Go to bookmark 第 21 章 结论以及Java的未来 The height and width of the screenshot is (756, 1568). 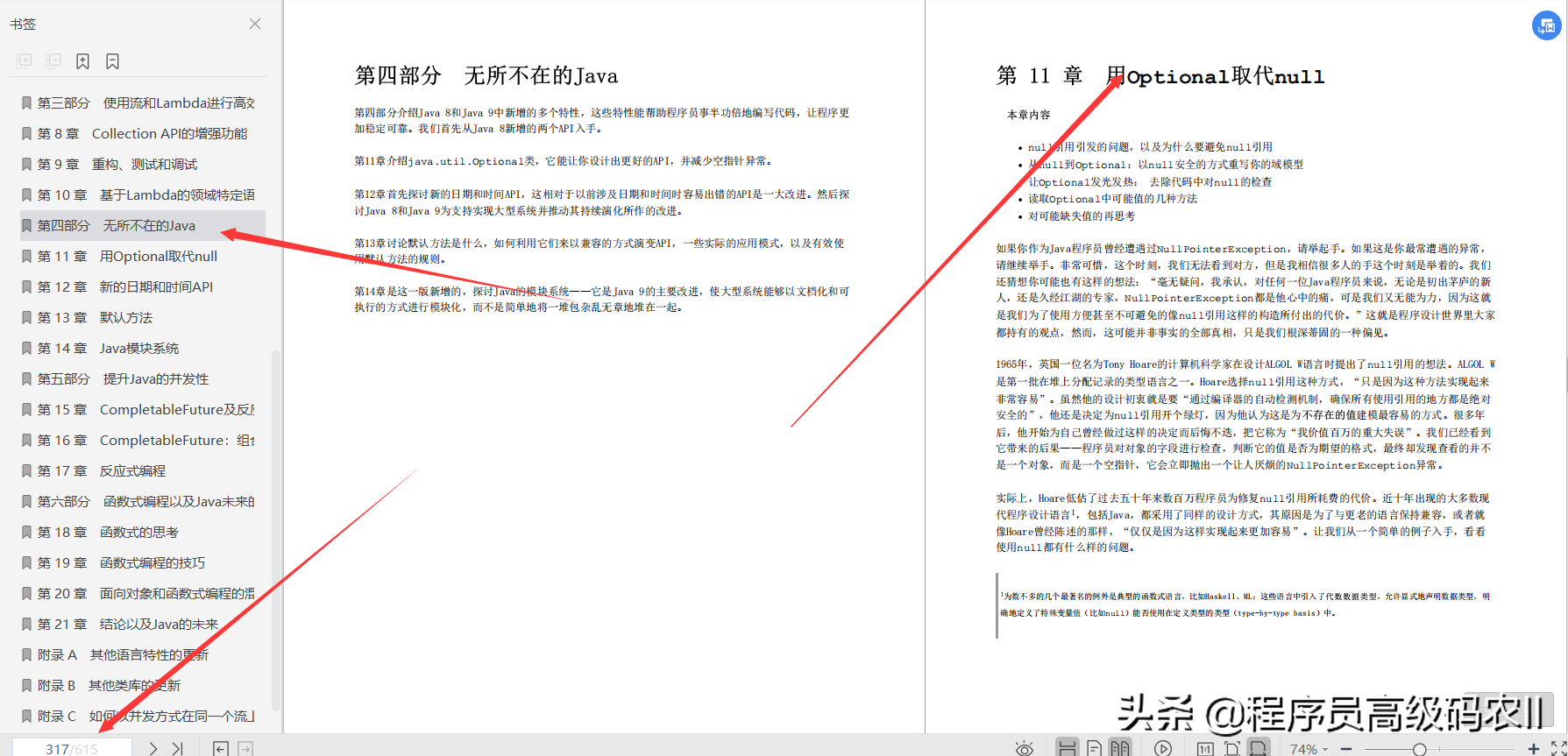pos(142,624)
